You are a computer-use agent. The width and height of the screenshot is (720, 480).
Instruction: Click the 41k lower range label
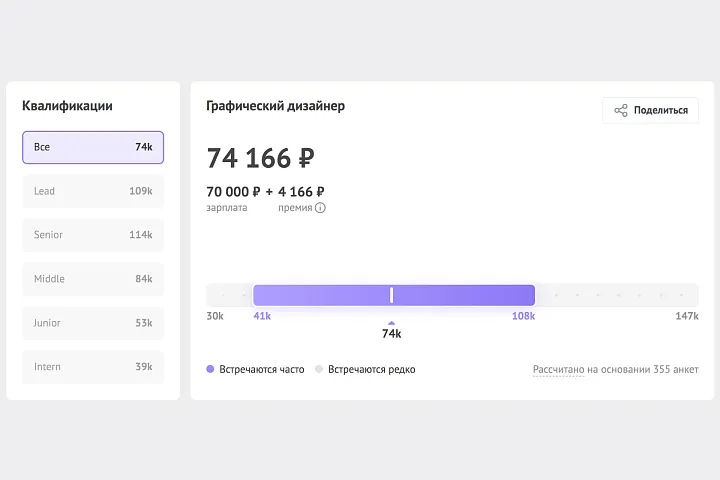pyautogui.click(x=262, y=316)
